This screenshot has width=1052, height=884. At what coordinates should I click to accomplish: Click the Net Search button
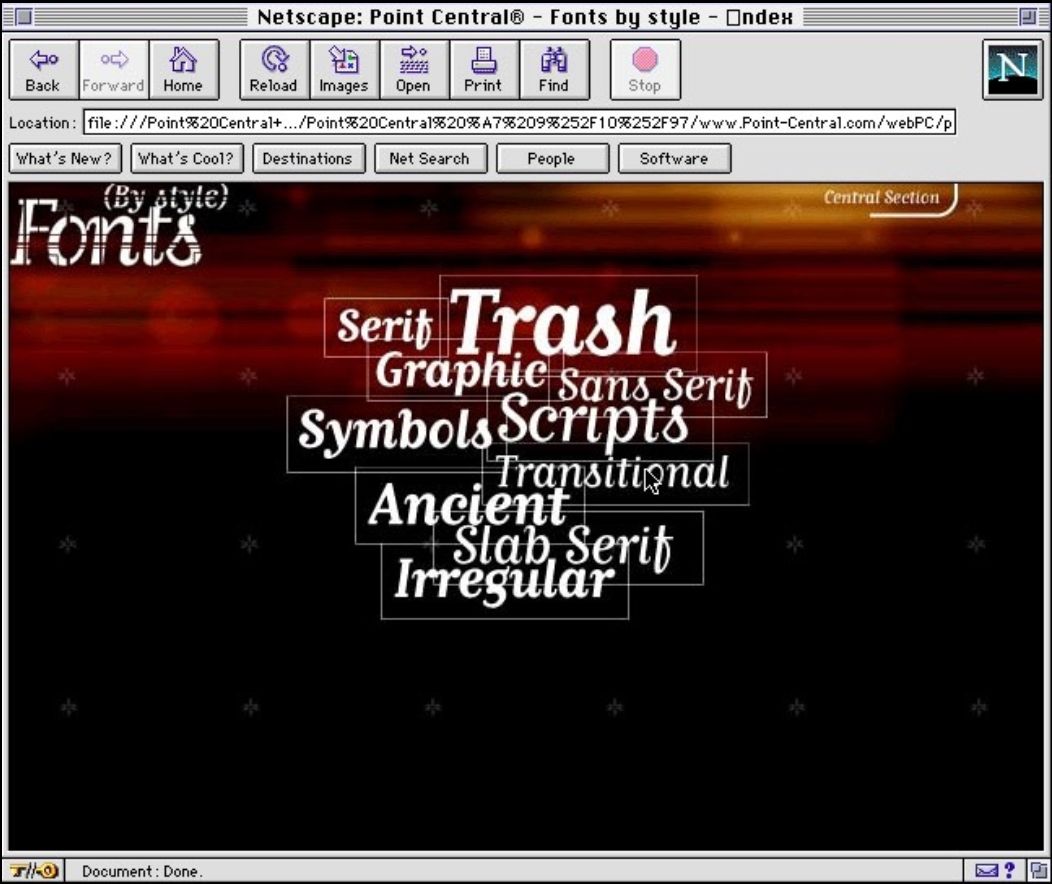tap(430, 159)
